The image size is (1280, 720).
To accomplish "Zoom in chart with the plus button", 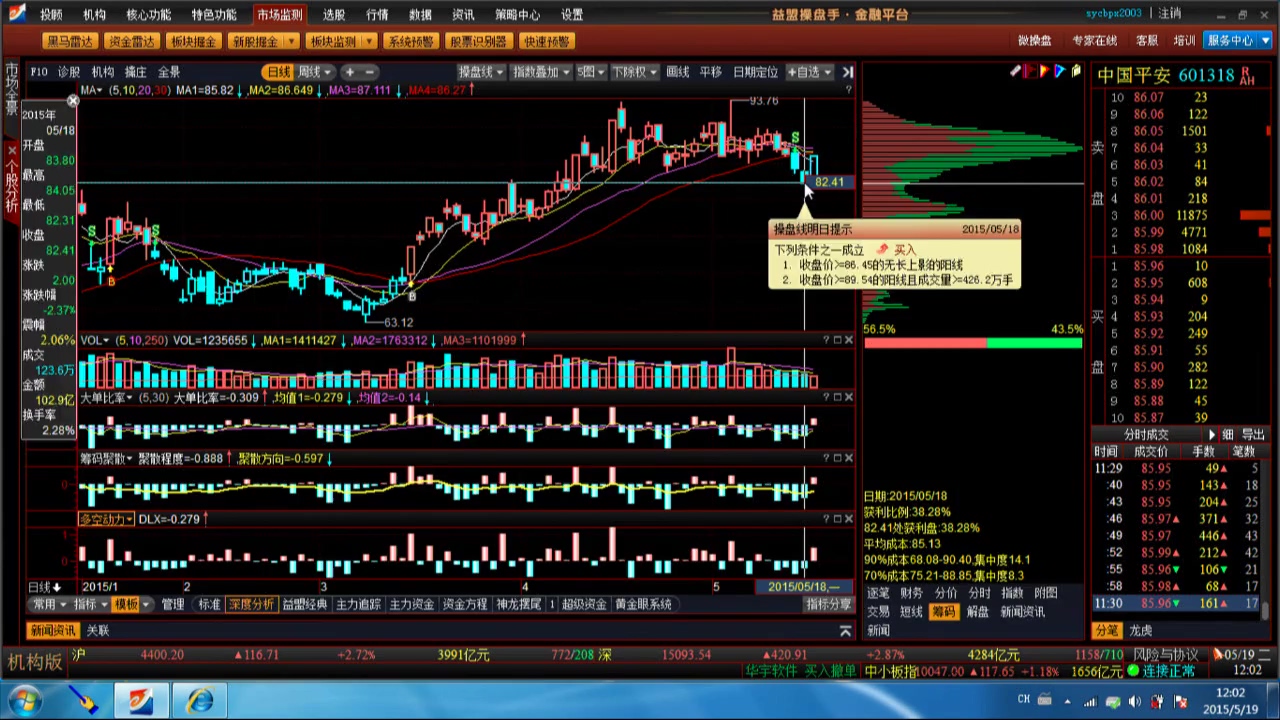I will tap(350, 72).
